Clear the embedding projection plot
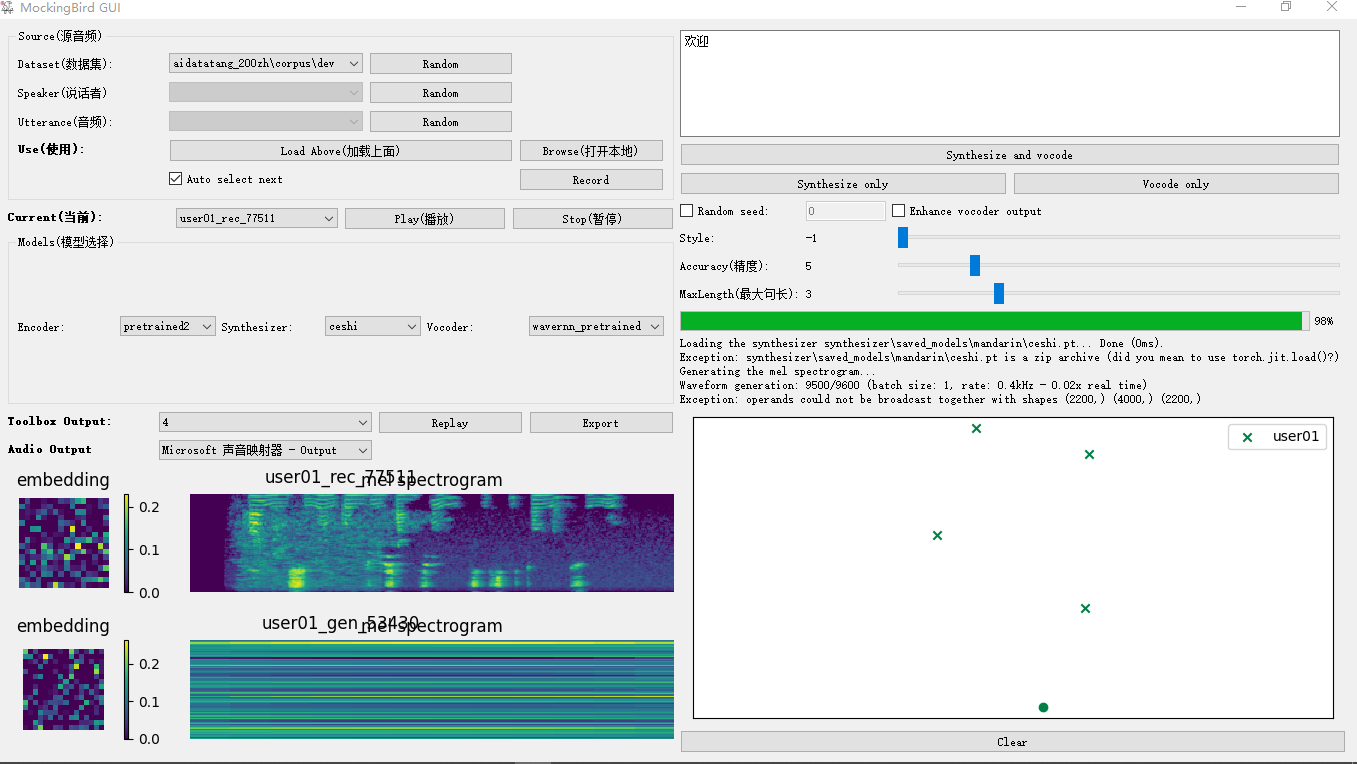Screen dimensions: 1357x764 [x=1012, y=741]
